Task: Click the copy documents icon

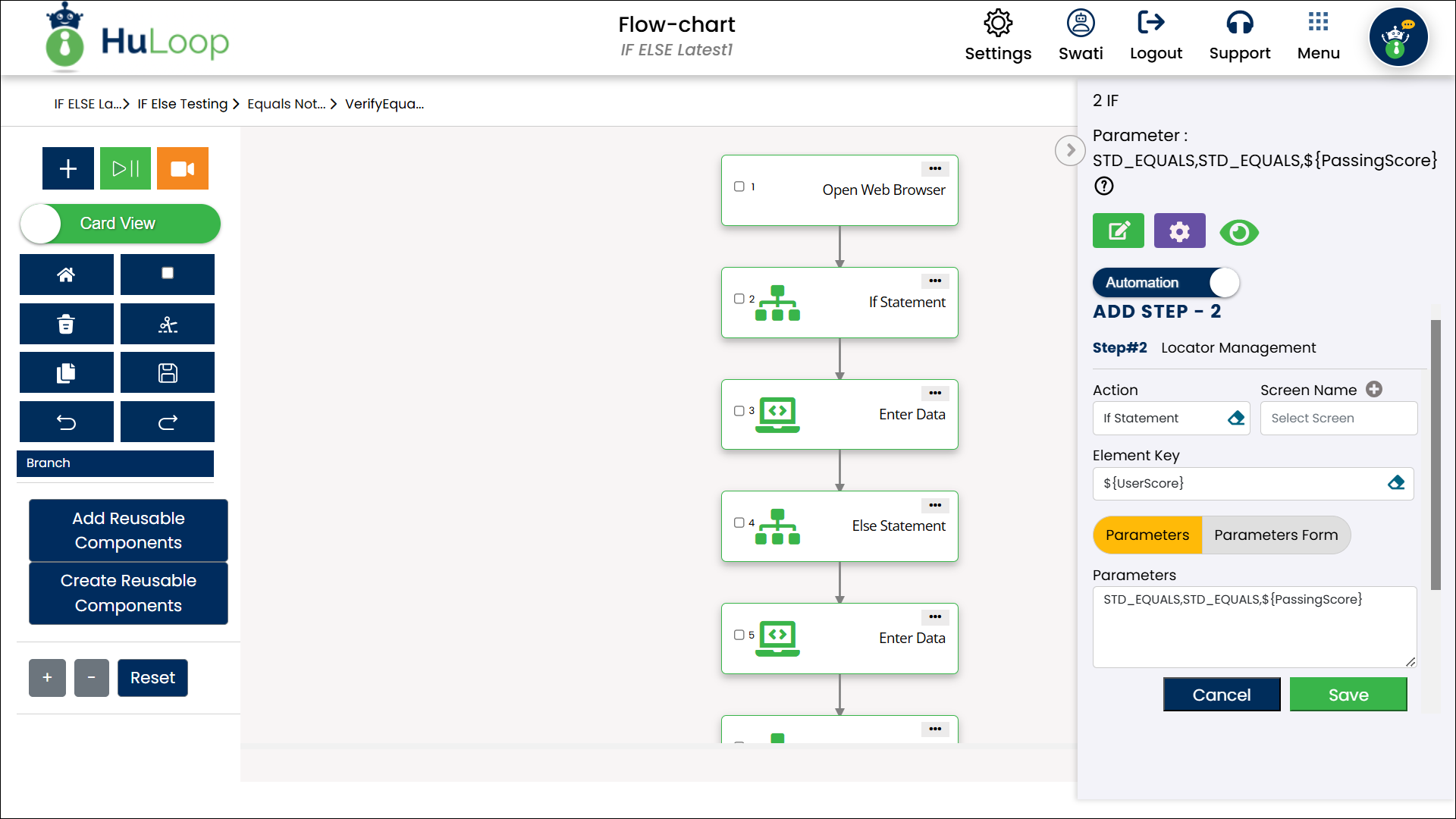Action: click(66, 373)
